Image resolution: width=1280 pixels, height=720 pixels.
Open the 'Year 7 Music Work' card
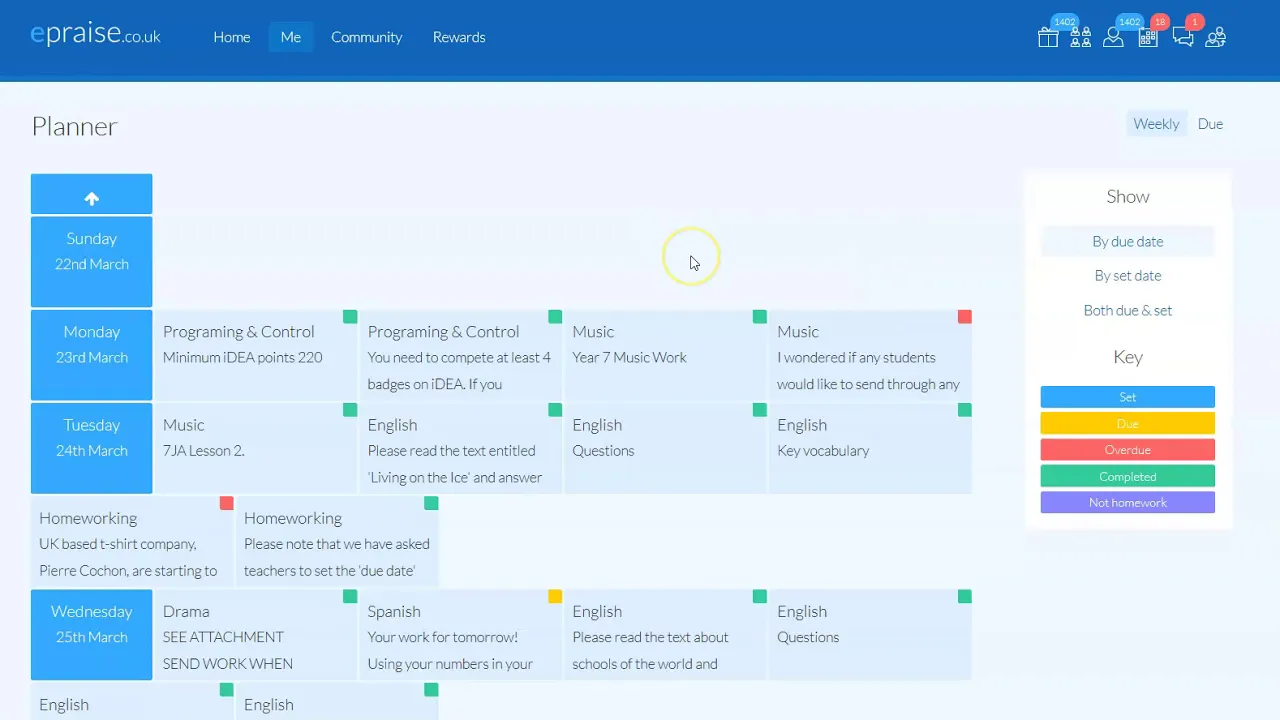tap(666, 355)
